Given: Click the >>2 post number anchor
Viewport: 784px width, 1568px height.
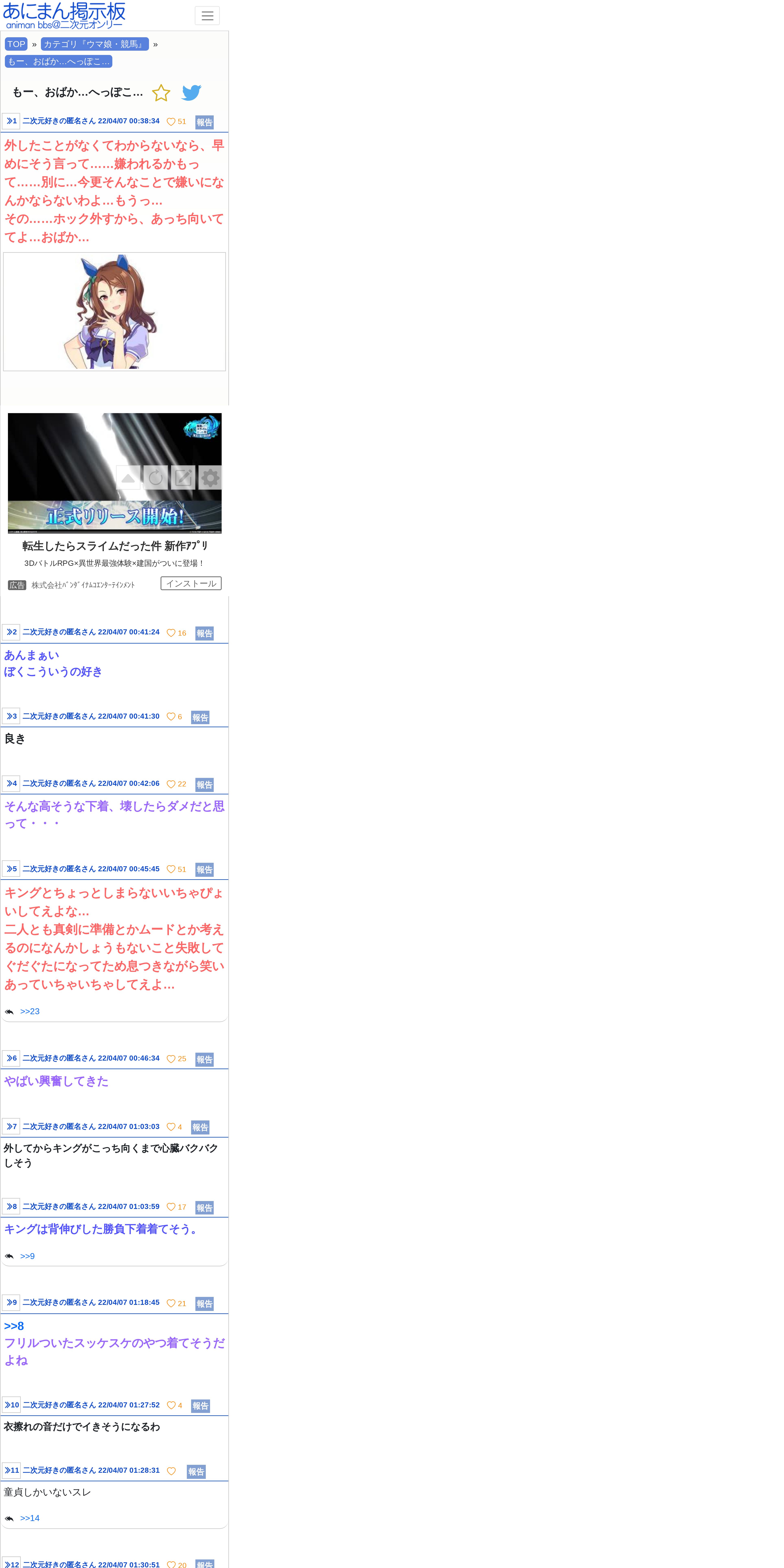Looking at the screenshot, I should click(11, 632).
